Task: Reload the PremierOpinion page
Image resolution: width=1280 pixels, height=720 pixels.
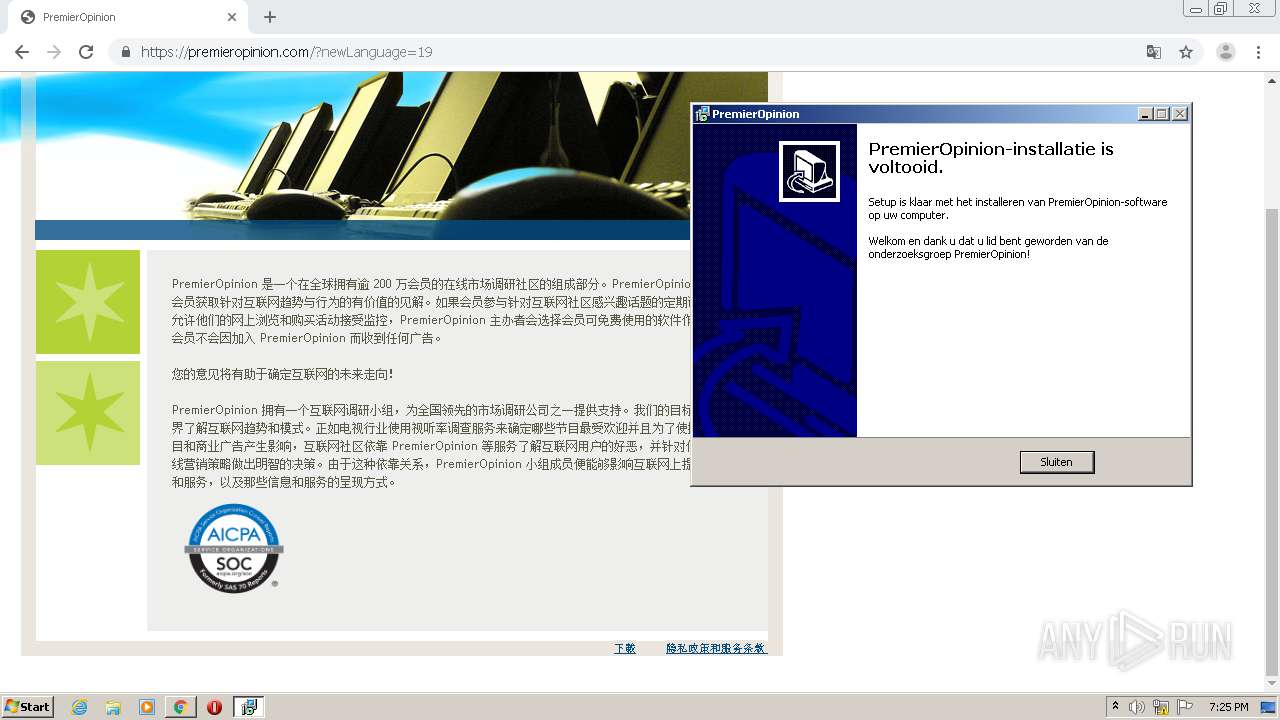Action: (x=86, y=52)
